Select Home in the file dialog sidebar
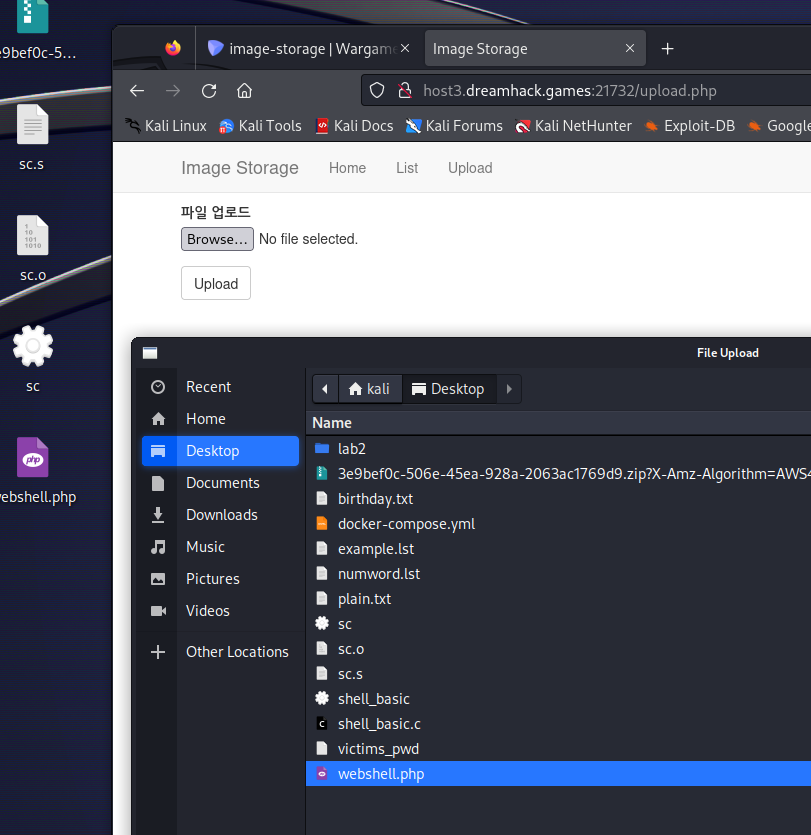 [220, 419]
